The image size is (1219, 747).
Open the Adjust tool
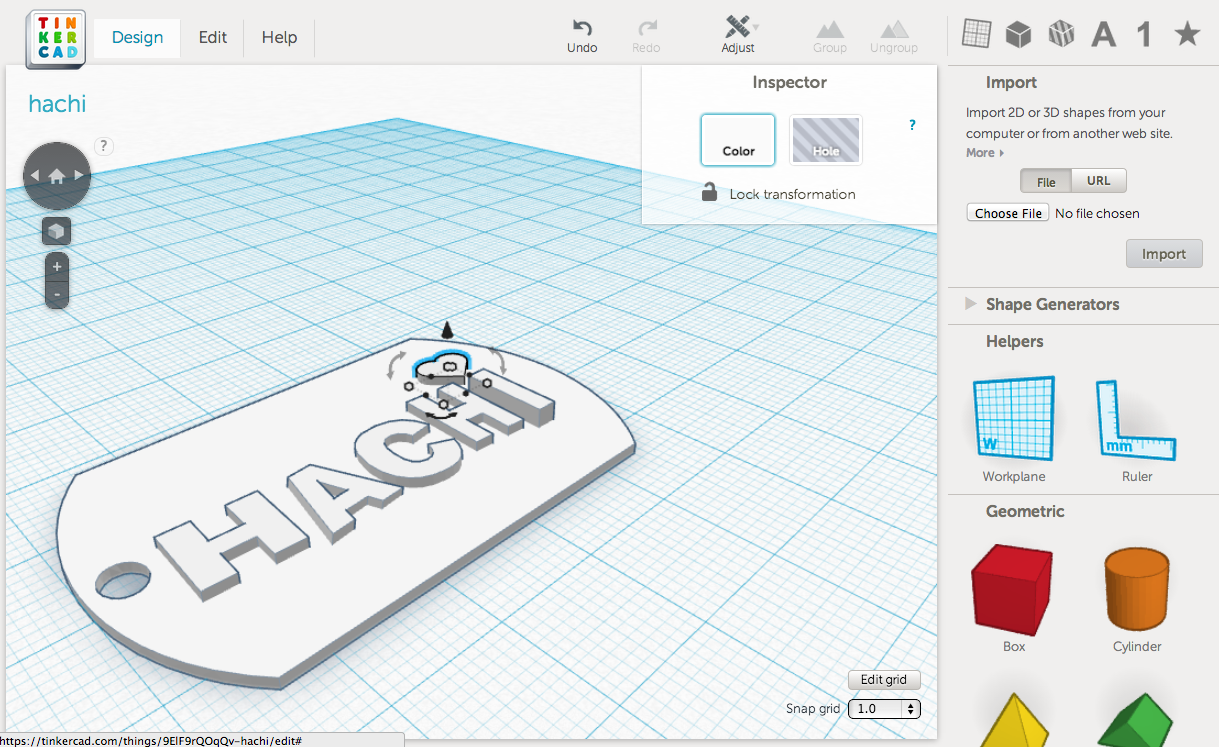click(x=738, y=28)
